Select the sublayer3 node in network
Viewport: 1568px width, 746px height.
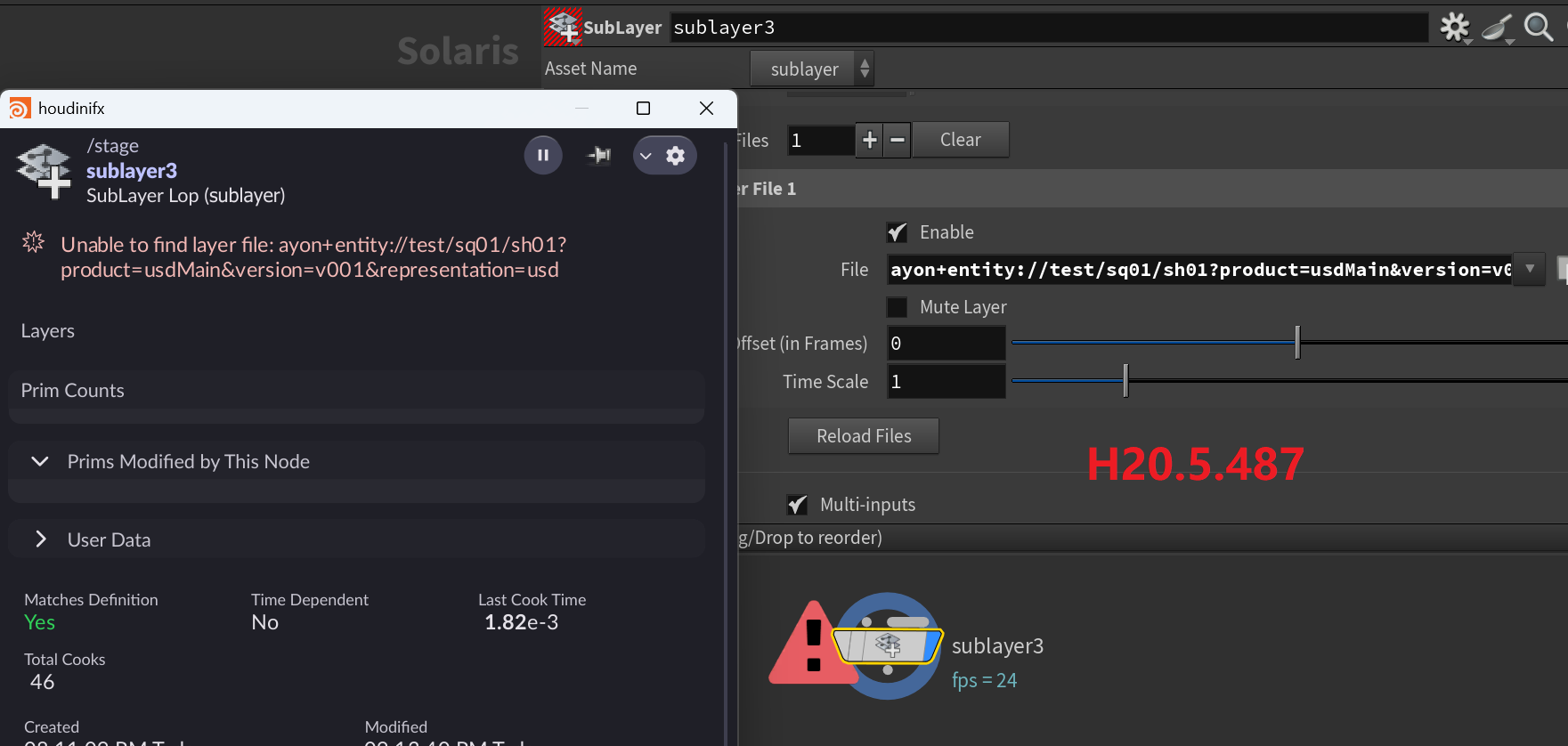(887, 645)
